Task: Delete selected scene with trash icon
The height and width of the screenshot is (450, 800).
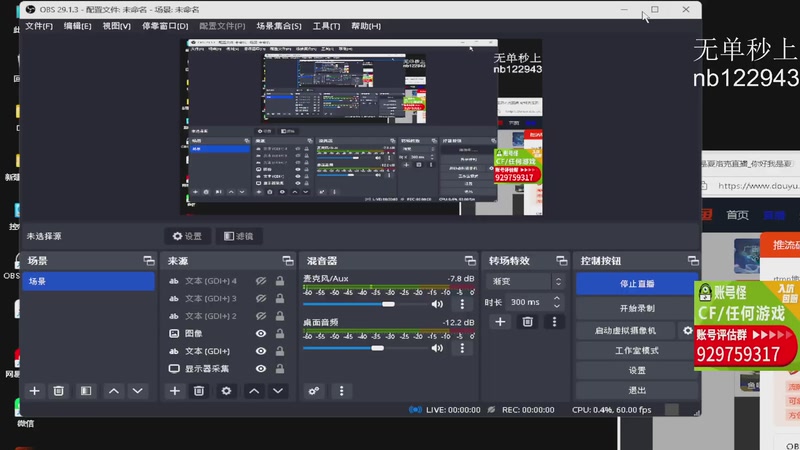Action: click(x=59, y=391)
